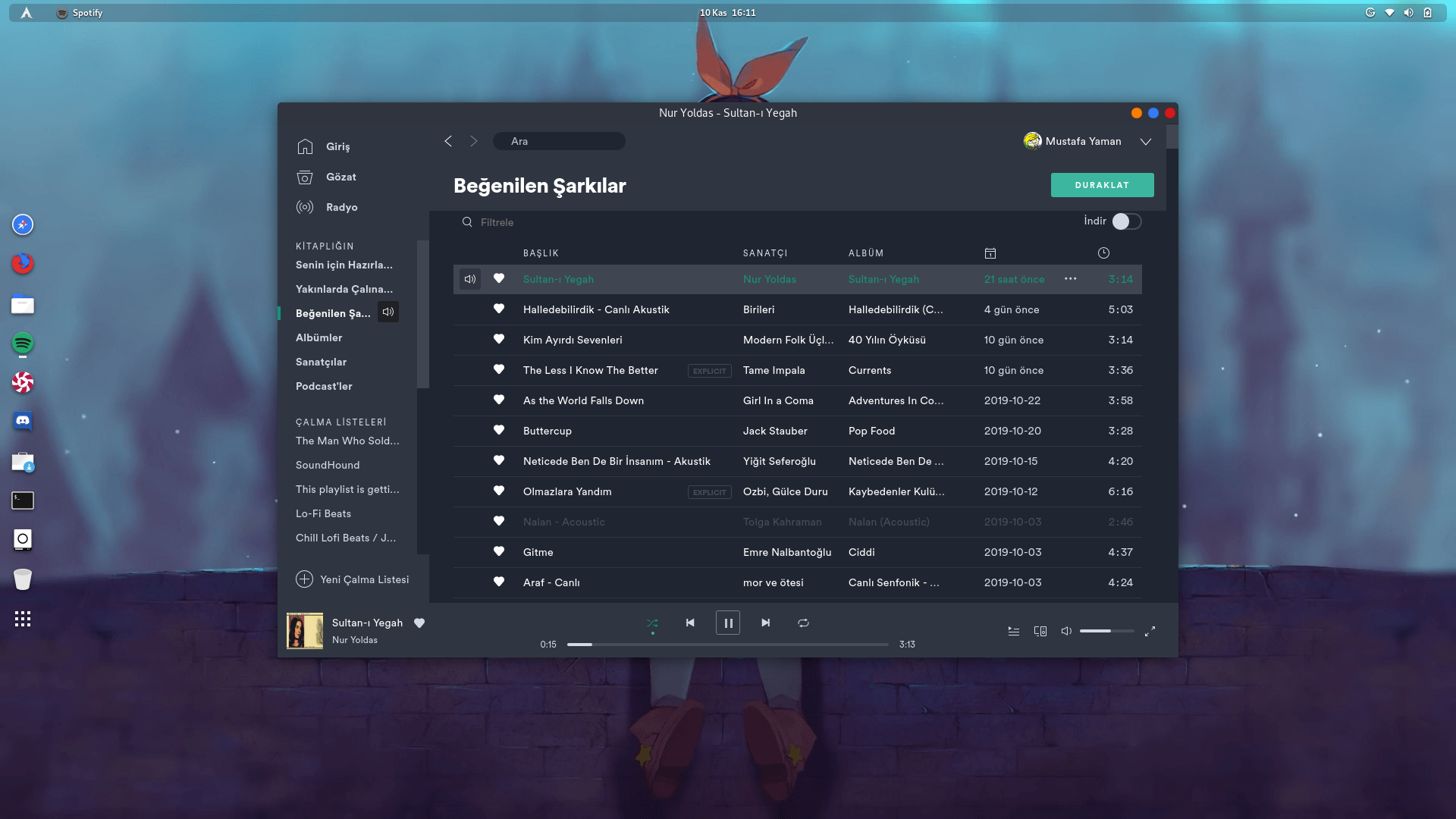
Task: Unlike Gitme heart
Action: click(499, 551)
